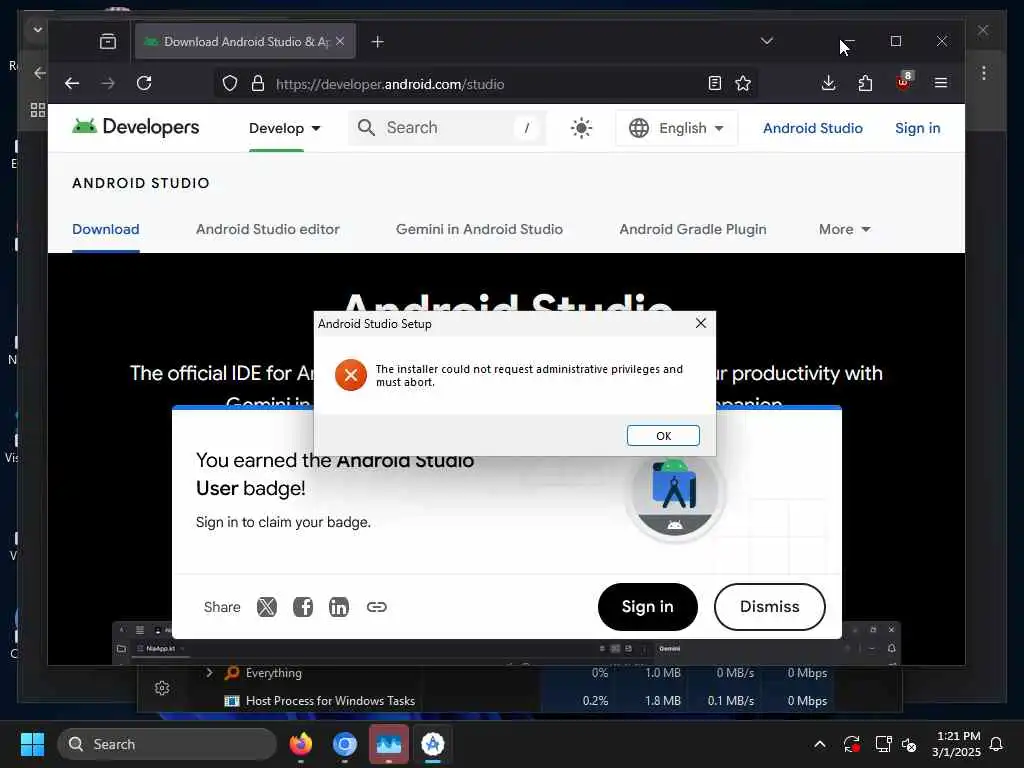Image resolution: width=1024 pixels, height=768 pixels.
Task: Open the Task Manager taskbar icon
Action: tap(389, 744)
